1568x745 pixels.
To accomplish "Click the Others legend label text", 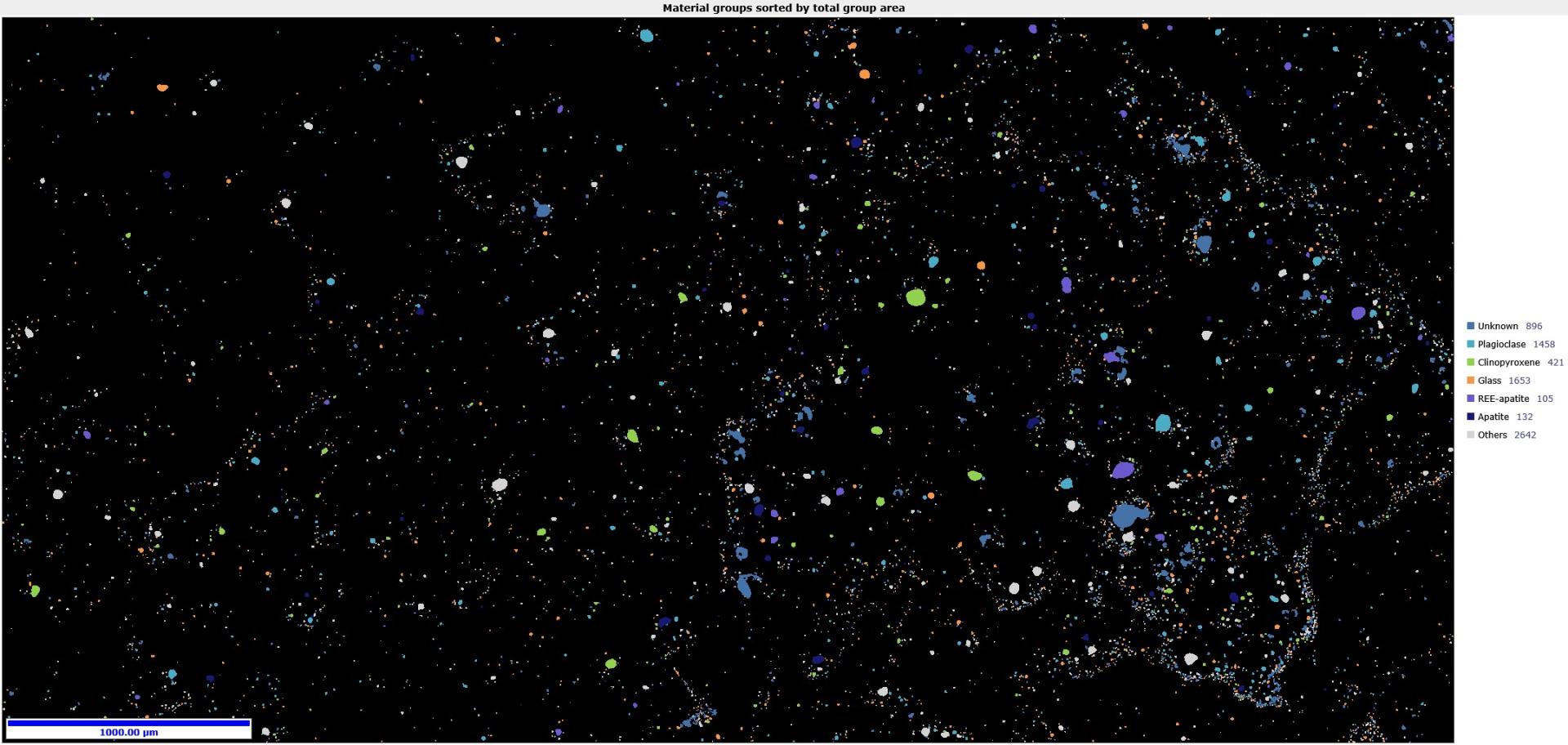I will (1492, 435).
